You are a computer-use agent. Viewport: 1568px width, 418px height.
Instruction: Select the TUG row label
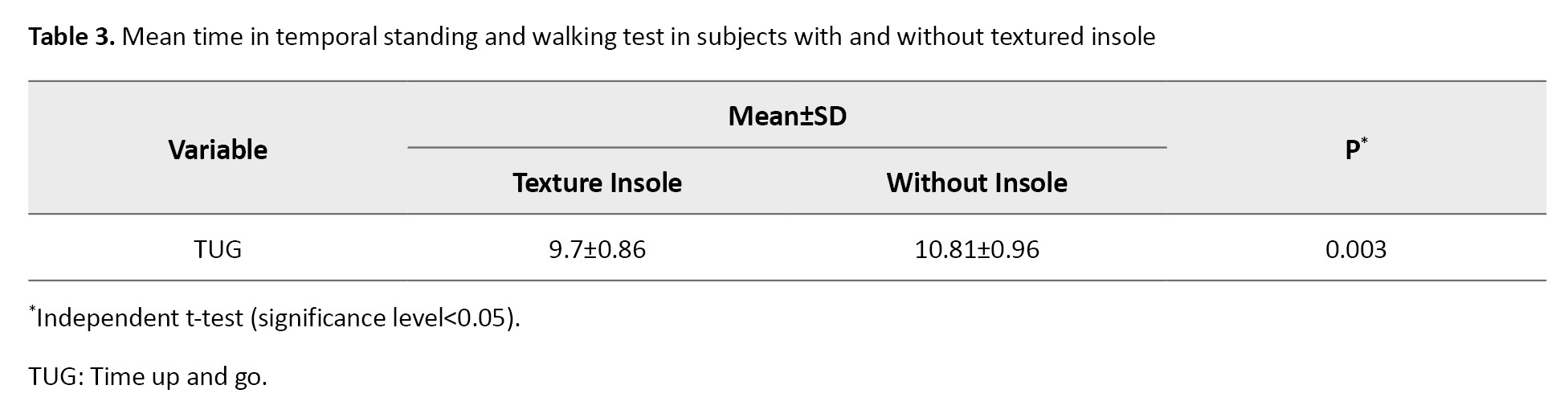[218, 249]
